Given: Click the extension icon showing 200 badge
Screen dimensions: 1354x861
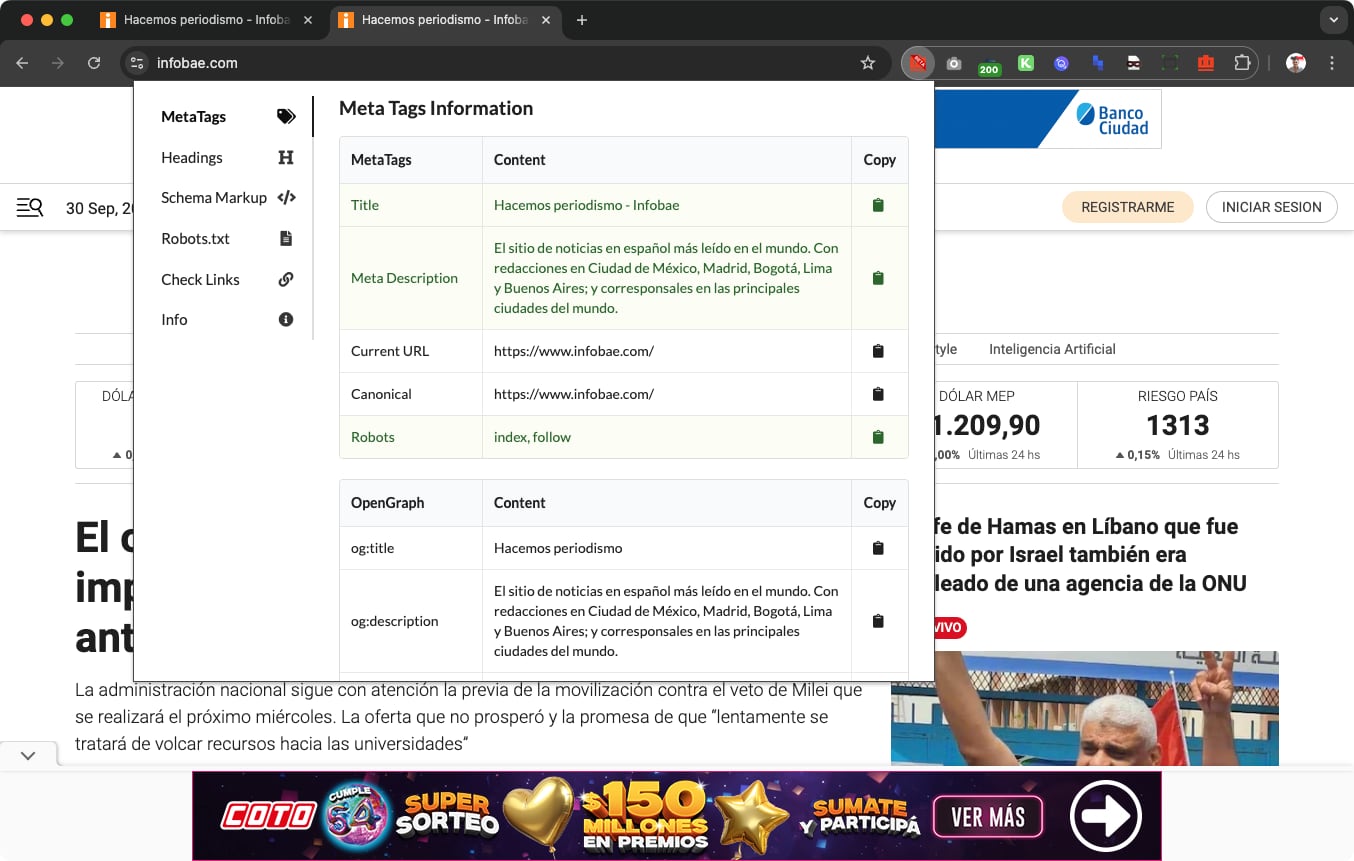Looking at the screenshot, I should (x=989, y=64).
